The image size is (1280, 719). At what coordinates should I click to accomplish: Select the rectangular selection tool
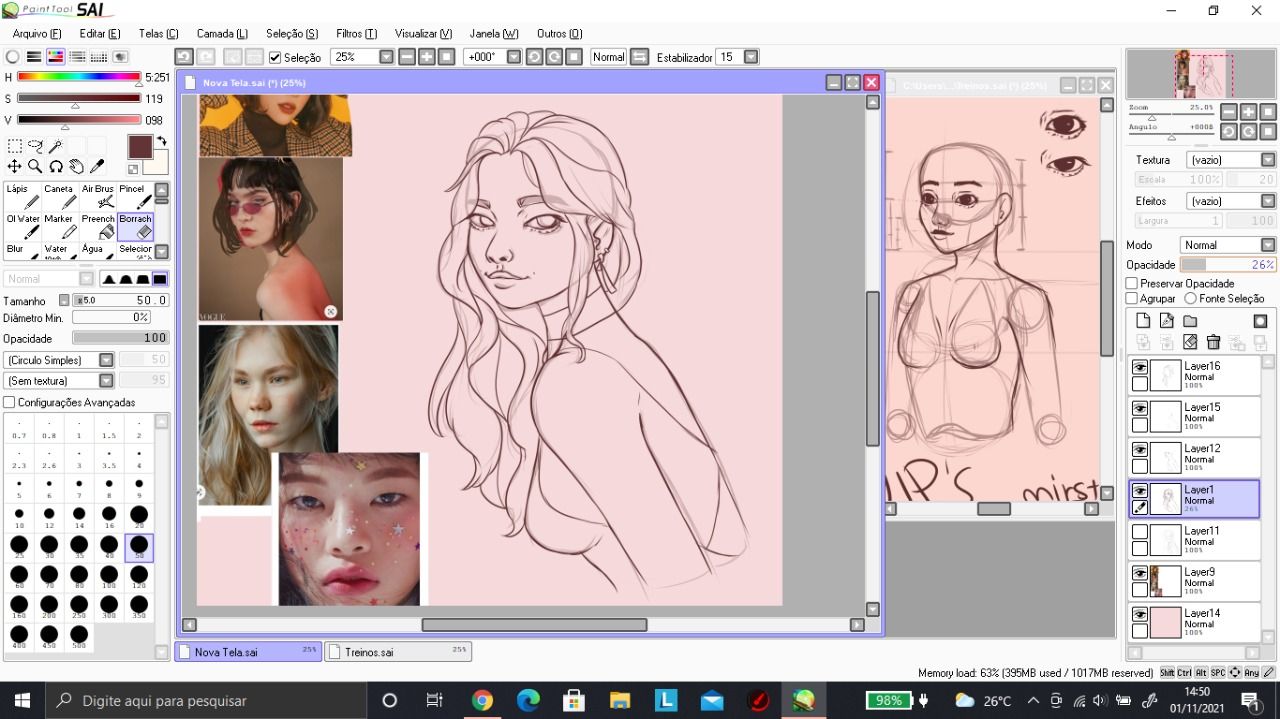pos(14,146)
